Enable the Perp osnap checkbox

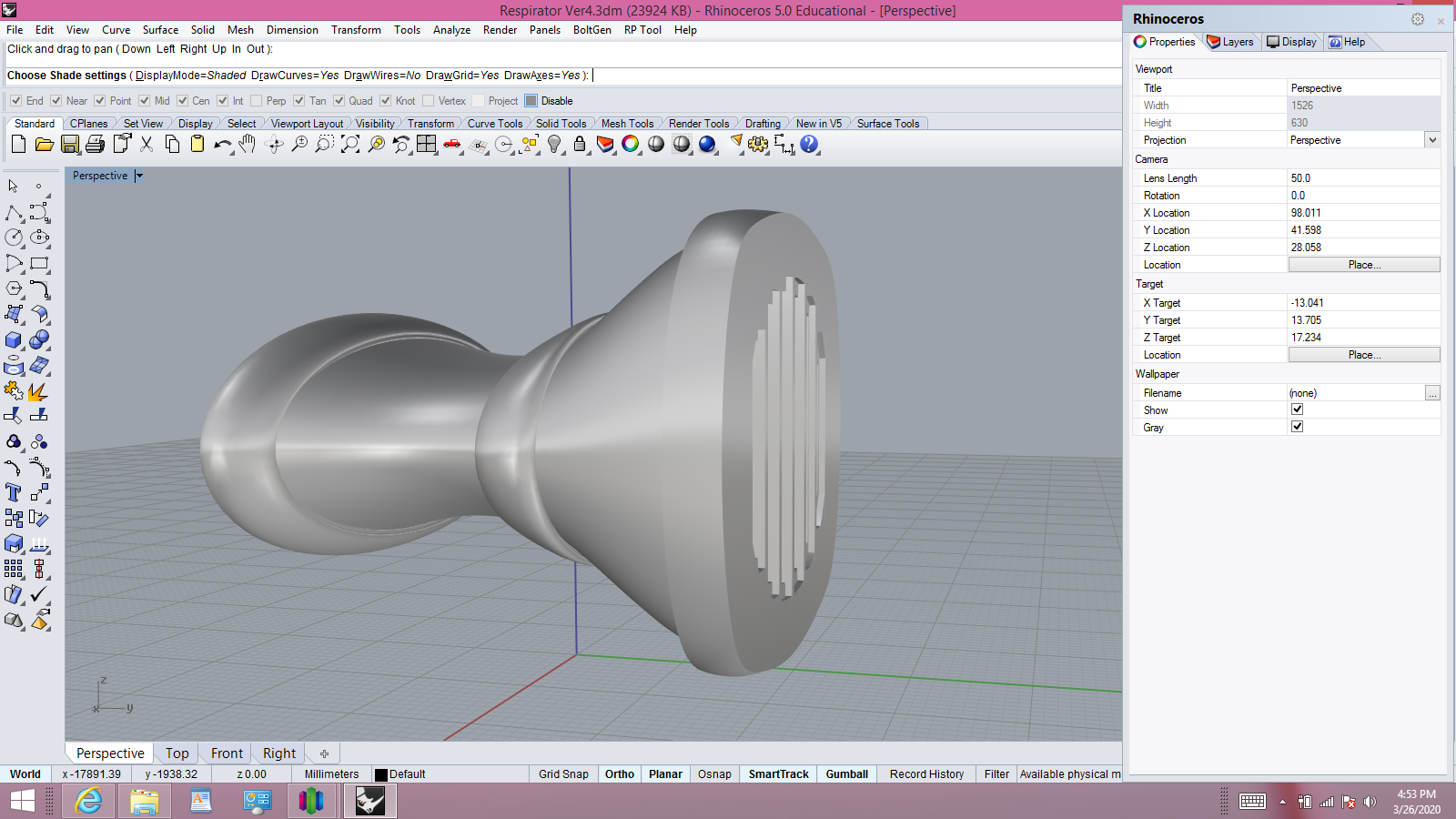[x=257, y=101]
